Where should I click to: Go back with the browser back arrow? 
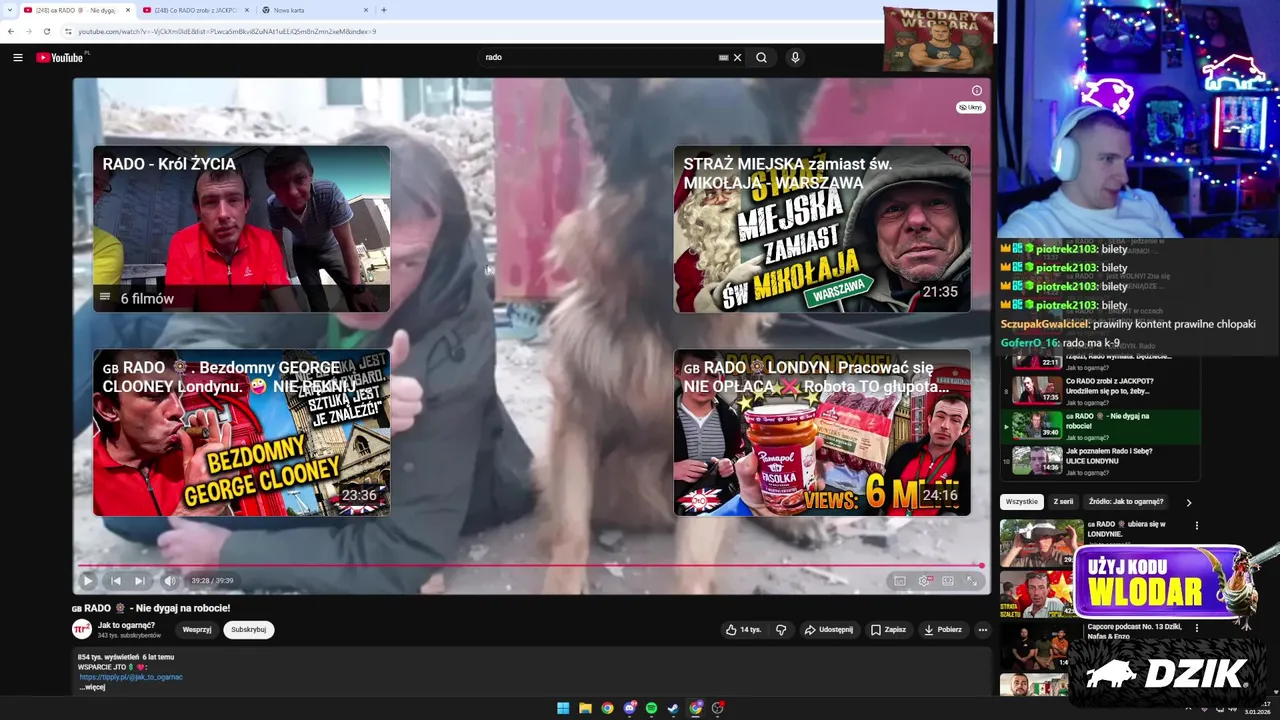11,31
